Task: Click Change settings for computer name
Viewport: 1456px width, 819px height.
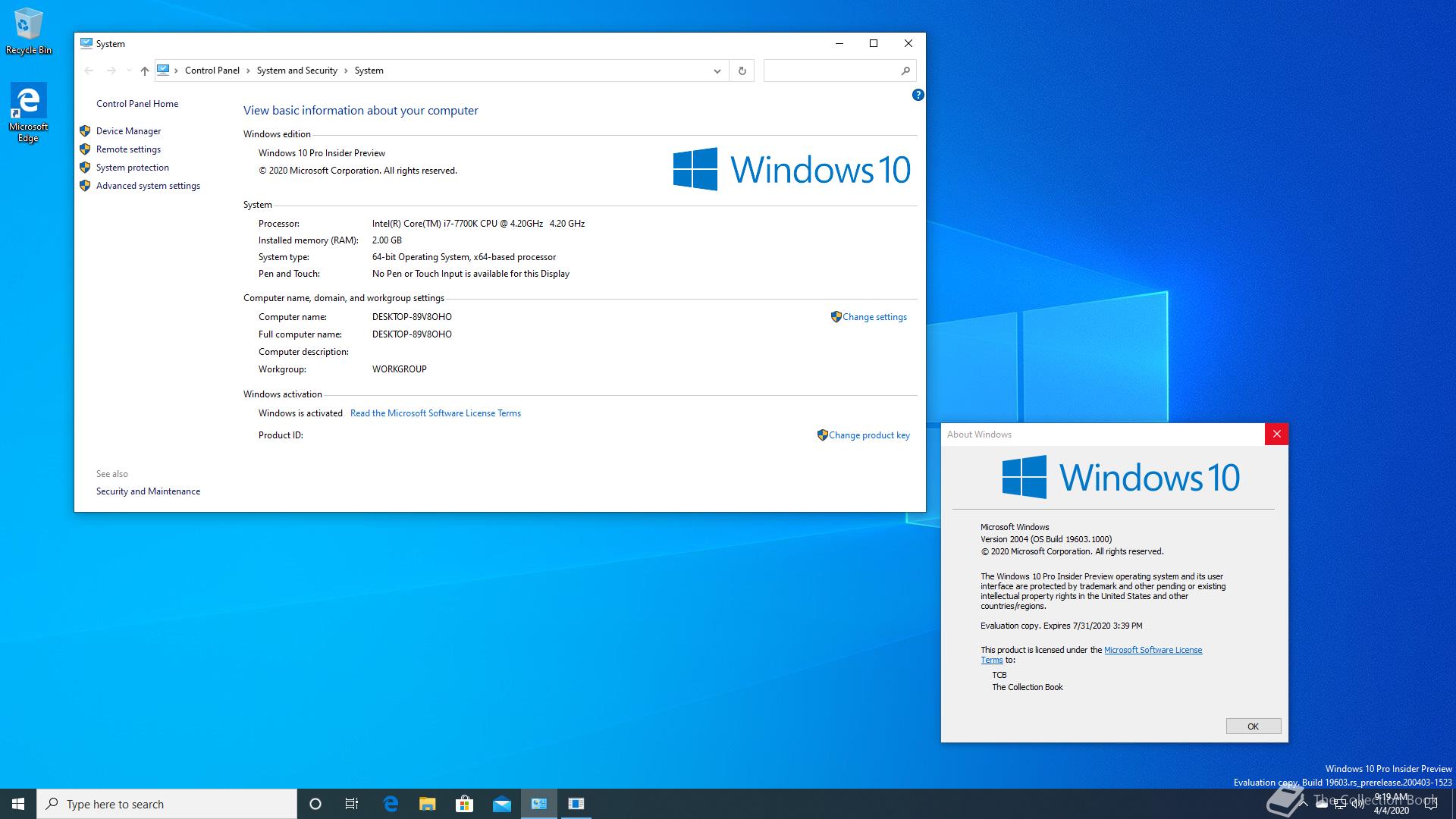Action: tap(874, 317)
